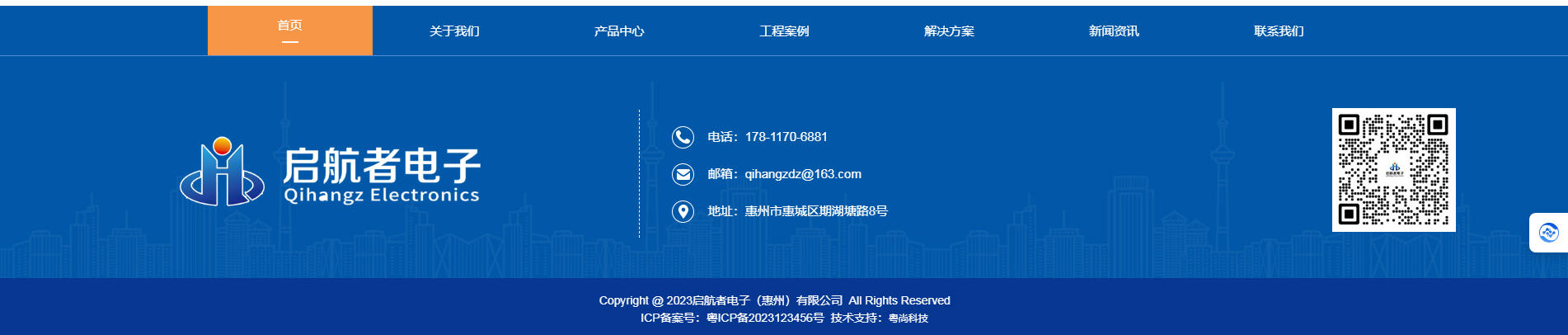Open the 产品中心 menu item
1568x335 pixels.
pos(619,31)
